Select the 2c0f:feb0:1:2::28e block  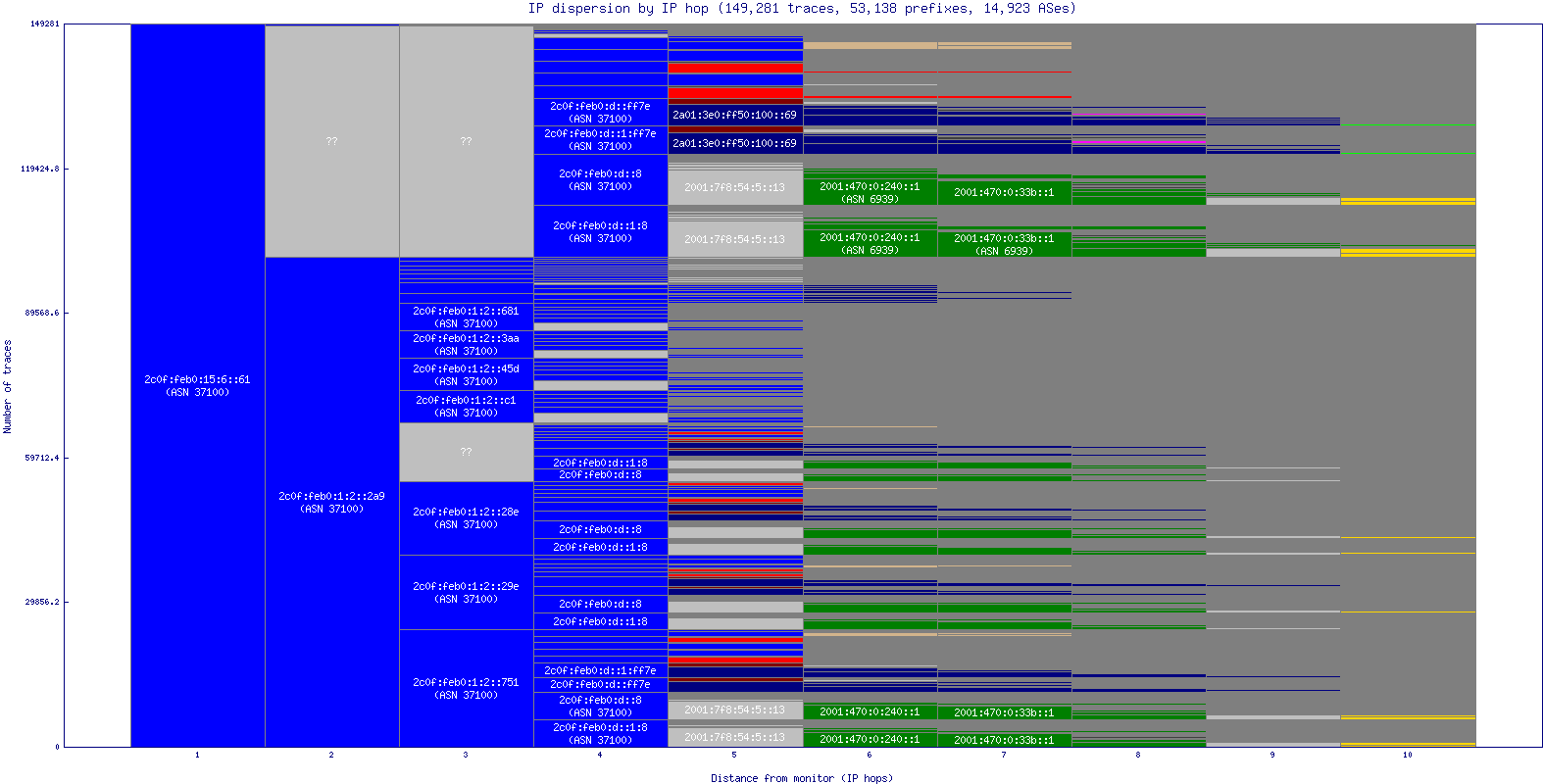tap(467, 517)
